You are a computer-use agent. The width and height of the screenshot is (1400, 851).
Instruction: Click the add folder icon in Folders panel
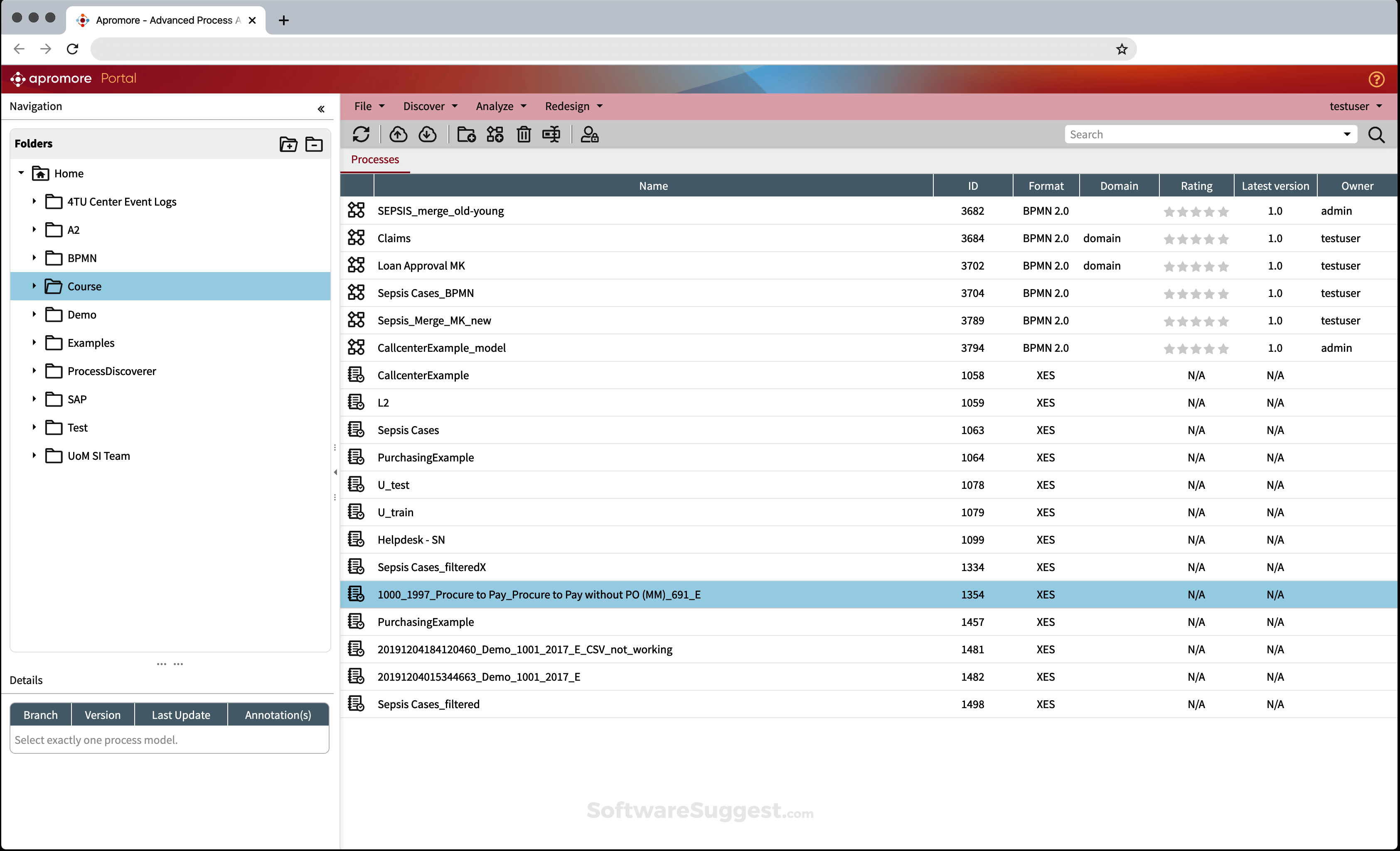click(x=288, y=144)
